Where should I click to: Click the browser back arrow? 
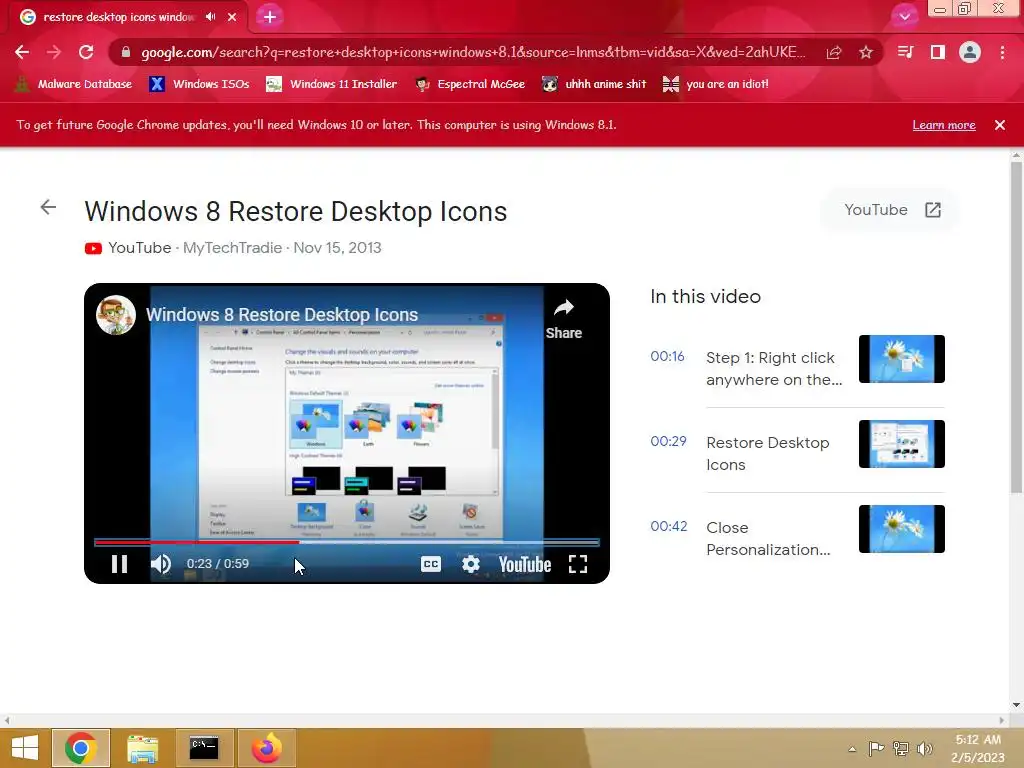click(x=22, y=52)
